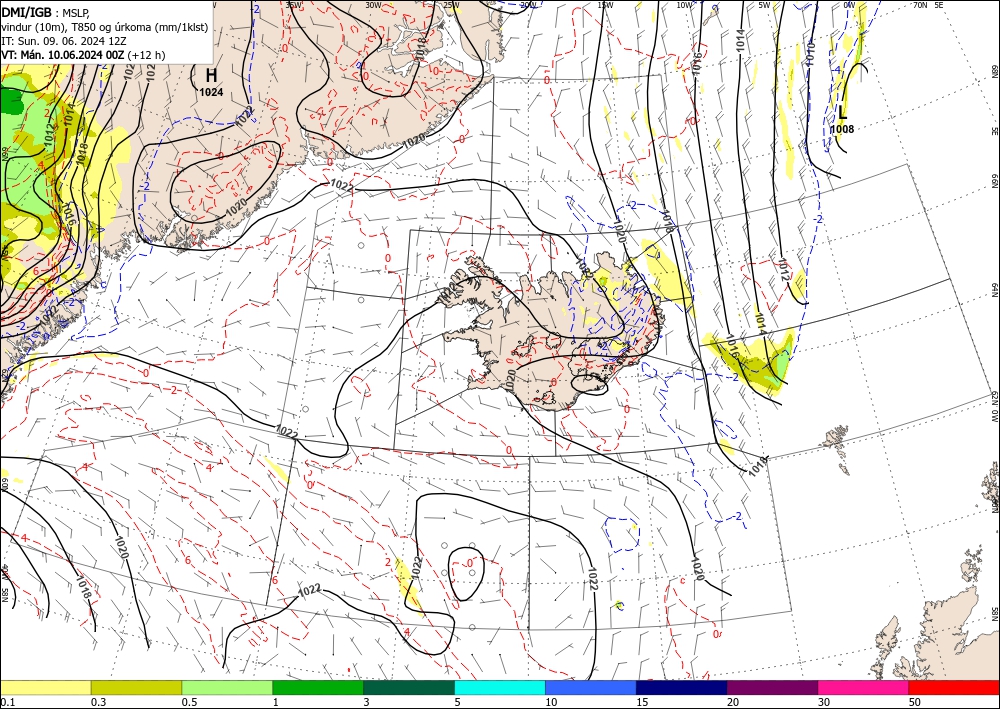
Task: Click the cyan 5 mm legend swatch
Action: pos(500,687)
